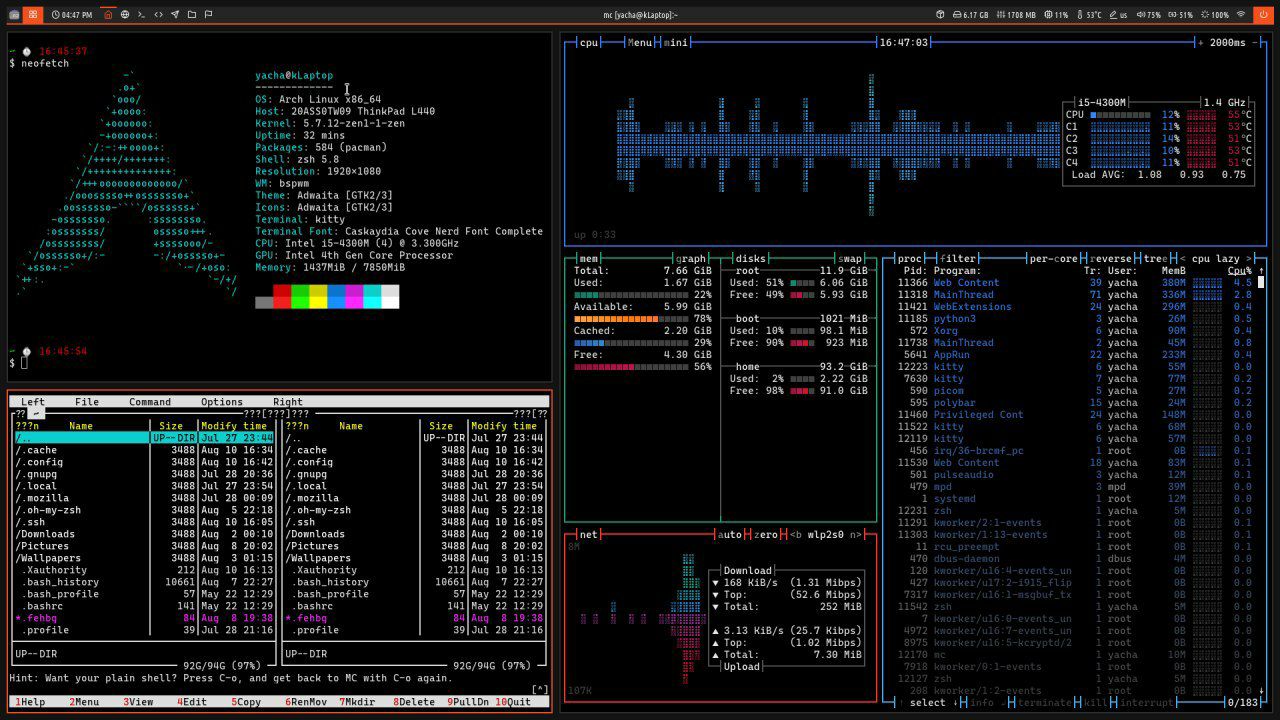Viewport: 1280px width, 720px height.
Task: Switch to the folder workspace icon
Action: point(192,15)
